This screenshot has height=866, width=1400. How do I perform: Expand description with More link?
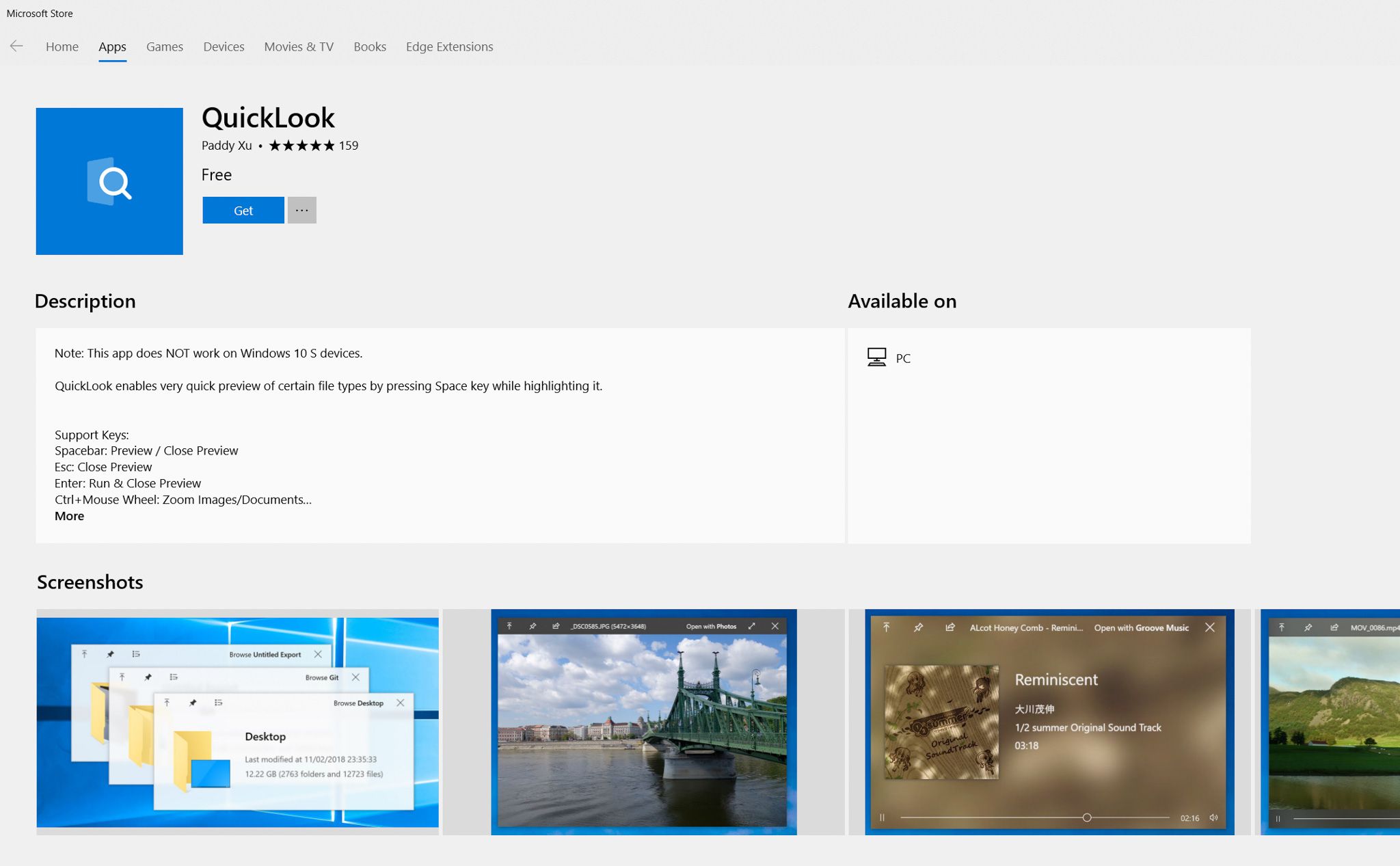(x=69, y=516)
